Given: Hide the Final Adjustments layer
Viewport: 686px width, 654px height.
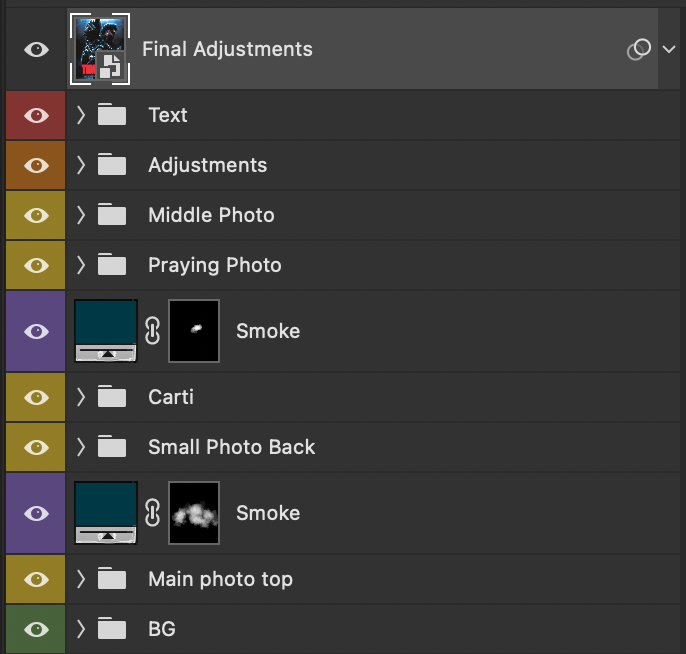Looking at the screenshot, I should pyautogui.click(x=36, y=49).
